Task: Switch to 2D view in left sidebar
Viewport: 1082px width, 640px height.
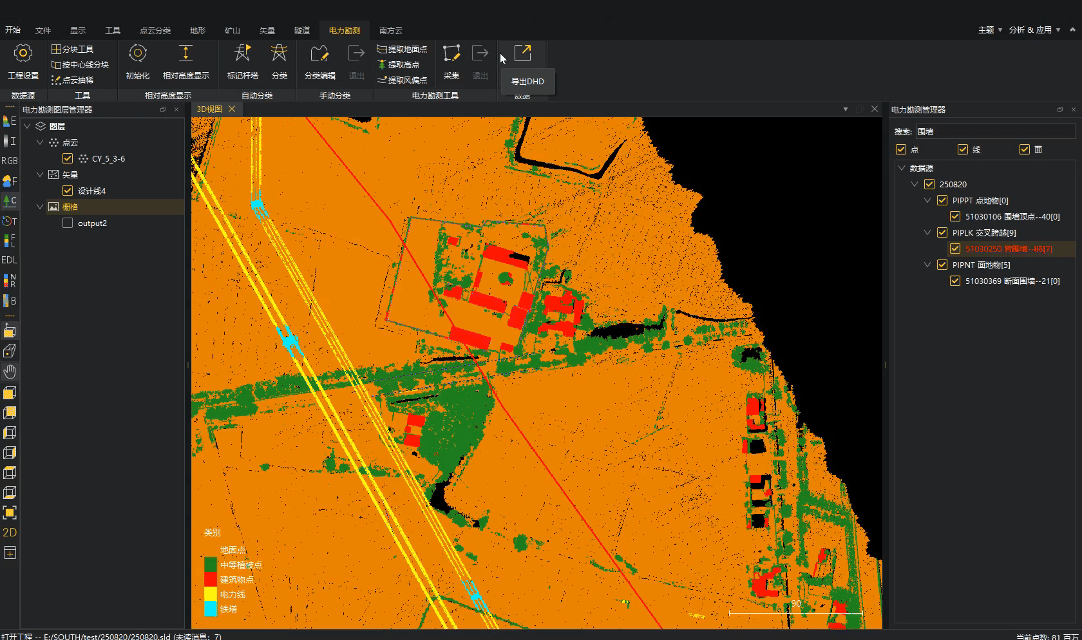Action: pos(9,532)
